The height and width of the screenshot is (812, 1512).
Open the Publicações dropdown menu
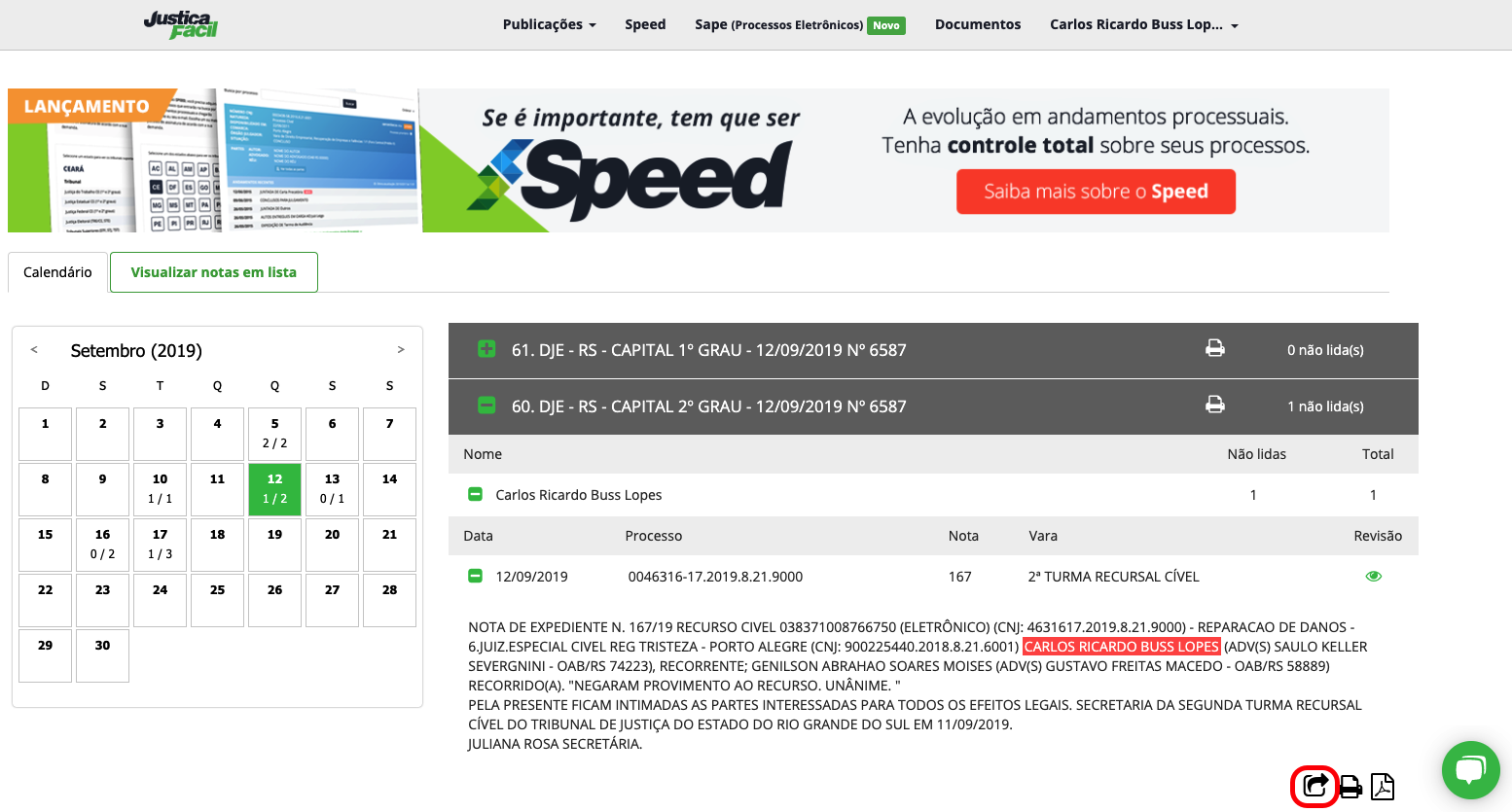[x=549, y=24]
